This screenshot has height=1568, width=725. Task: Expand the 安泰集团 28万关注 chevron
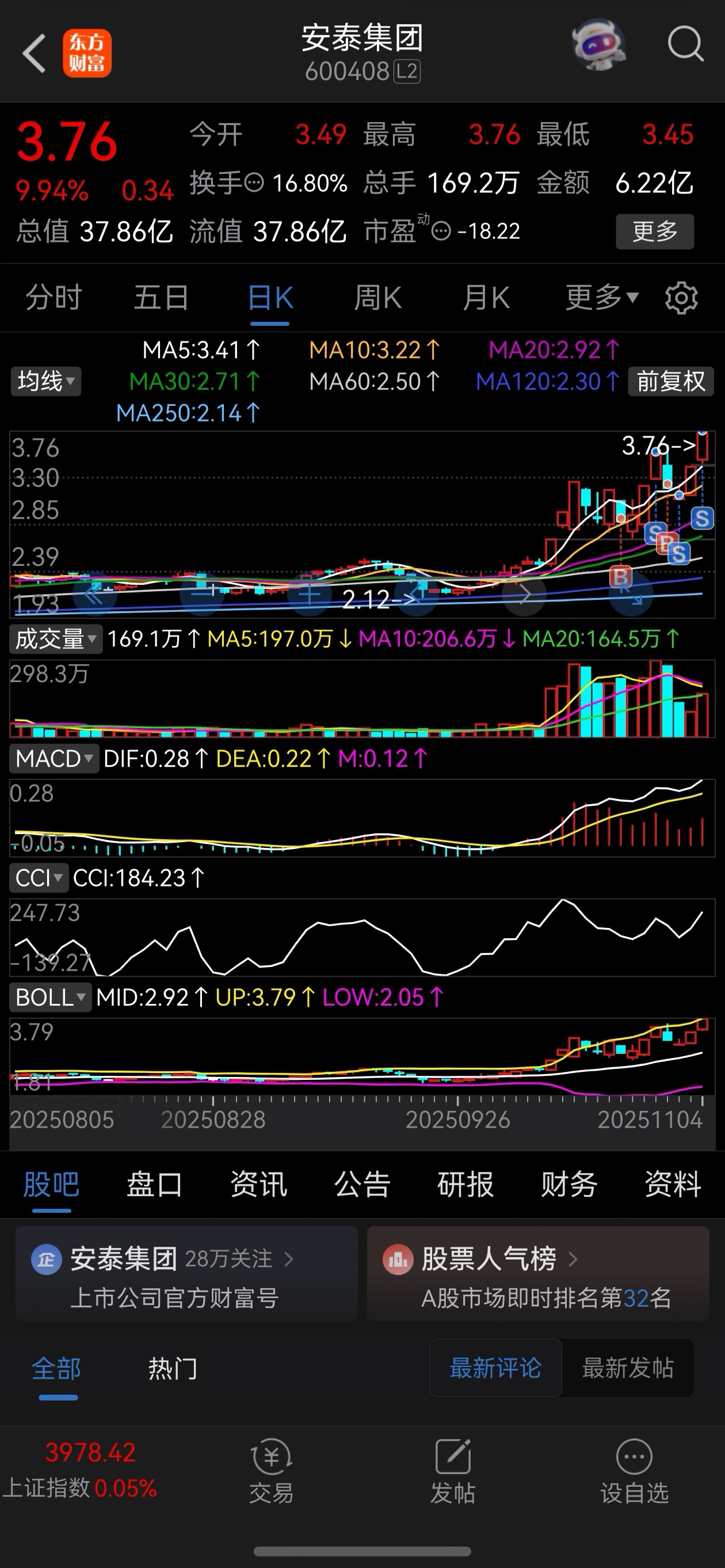click(x=289, y=1259)
